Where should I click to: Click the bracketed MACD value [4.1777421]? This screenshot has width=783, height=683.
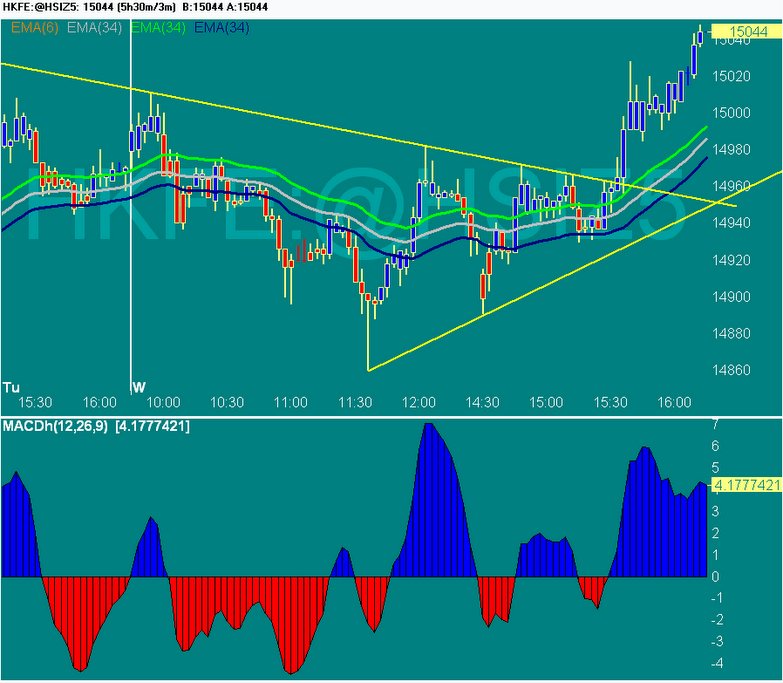click(152, 426)
